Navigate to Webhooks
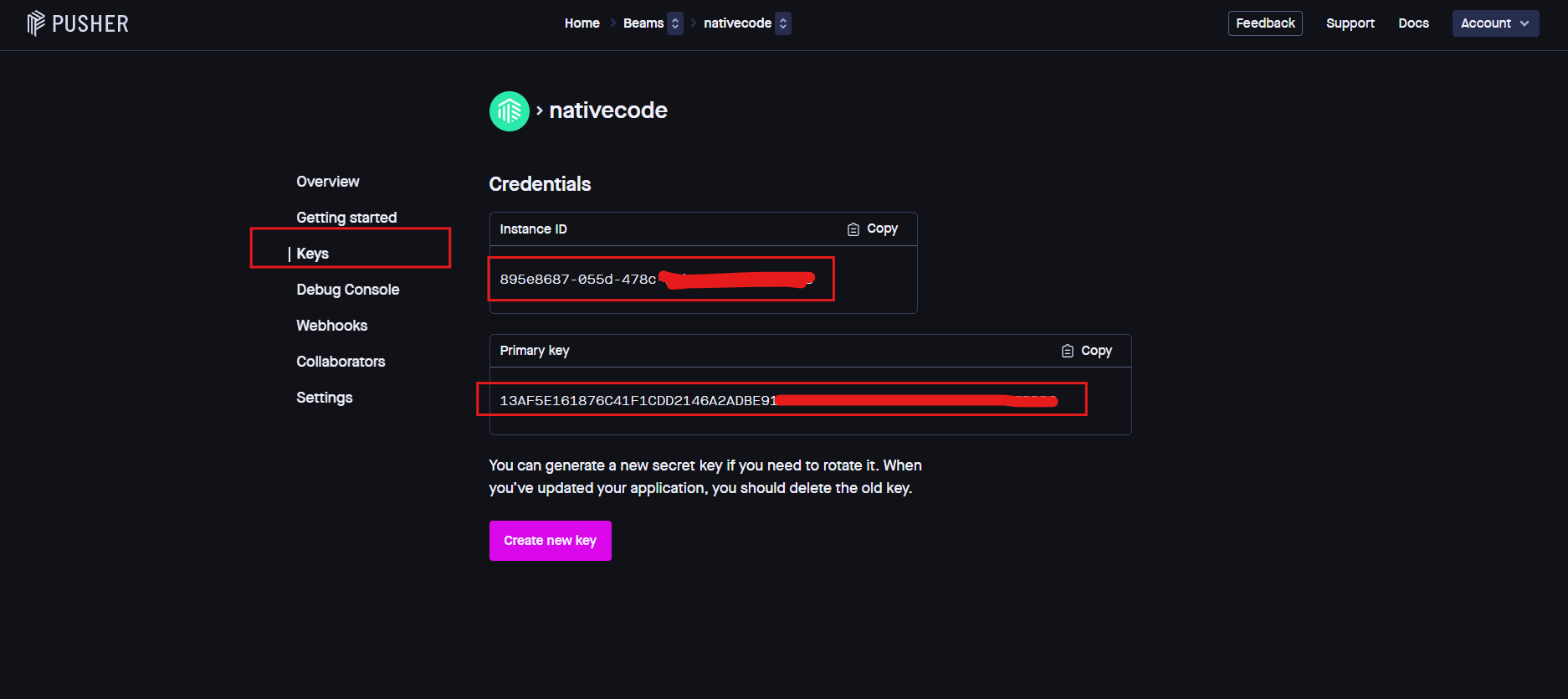Image resolution: width=1568 pixels, height=699 pixels. click(x=331, y=326)
